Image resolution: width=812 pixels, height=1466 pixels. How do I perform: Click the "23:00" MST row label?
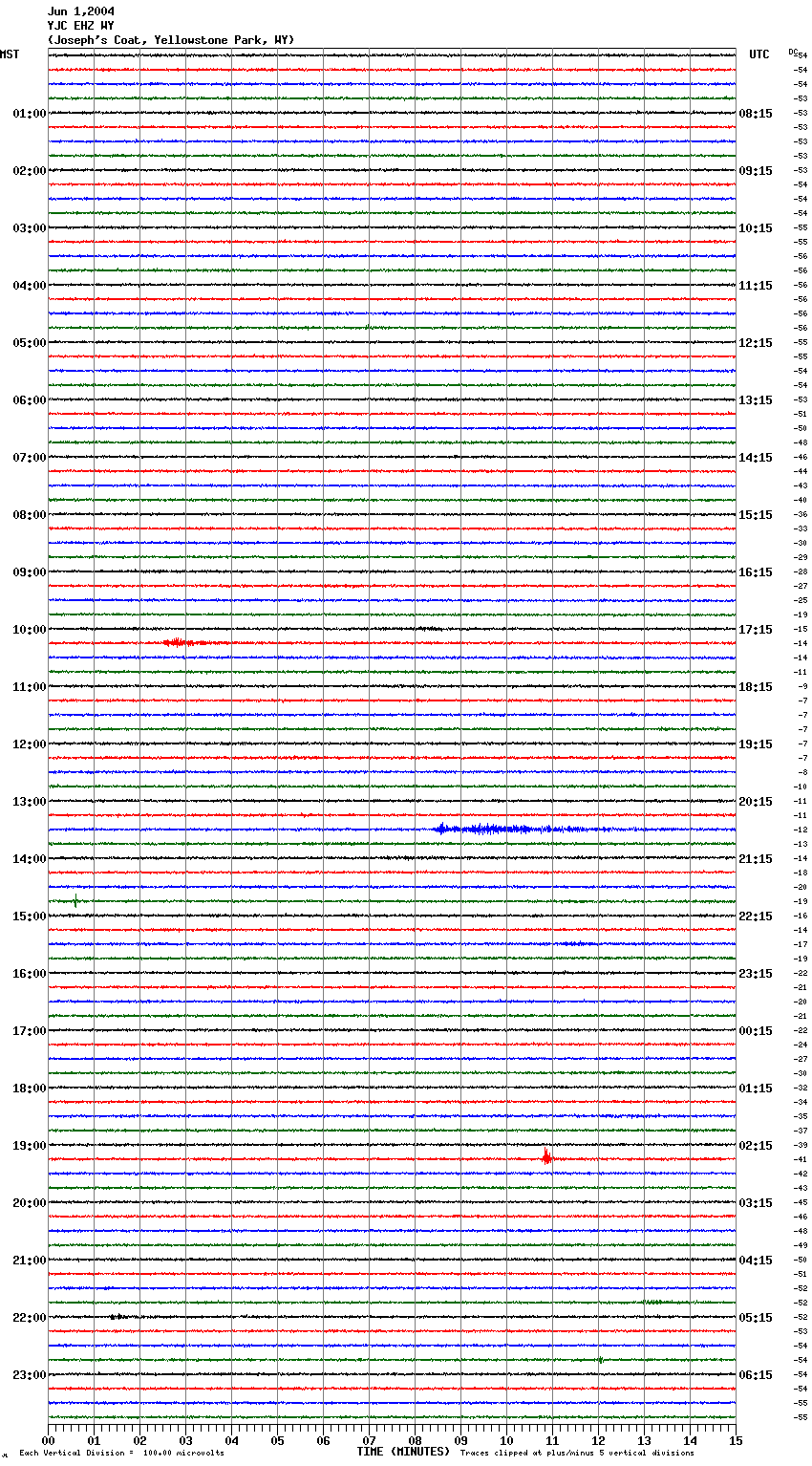[x=30, y=1375]
